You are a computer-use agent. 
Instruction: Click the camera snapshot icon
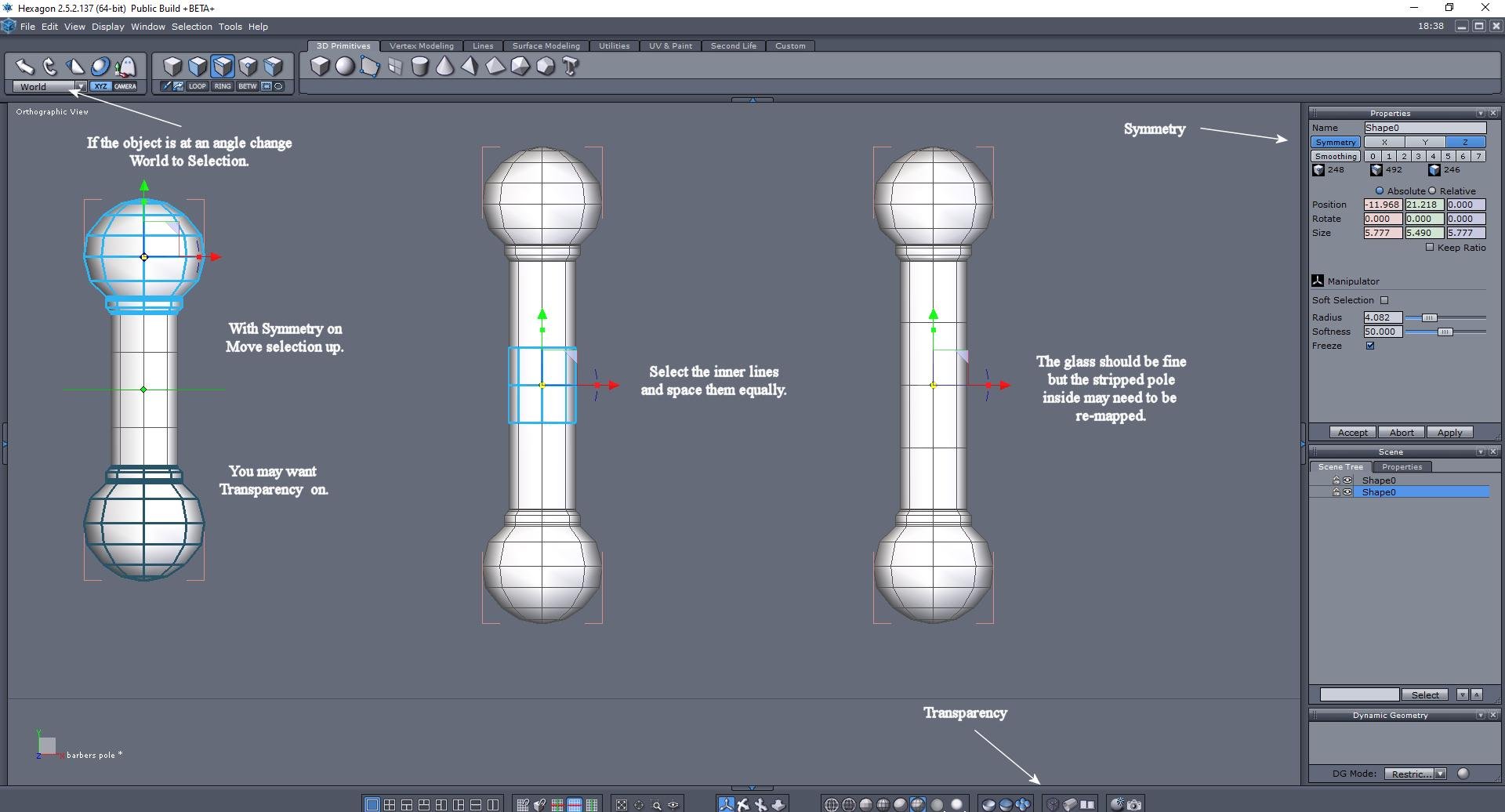(x=1134, y=804)
